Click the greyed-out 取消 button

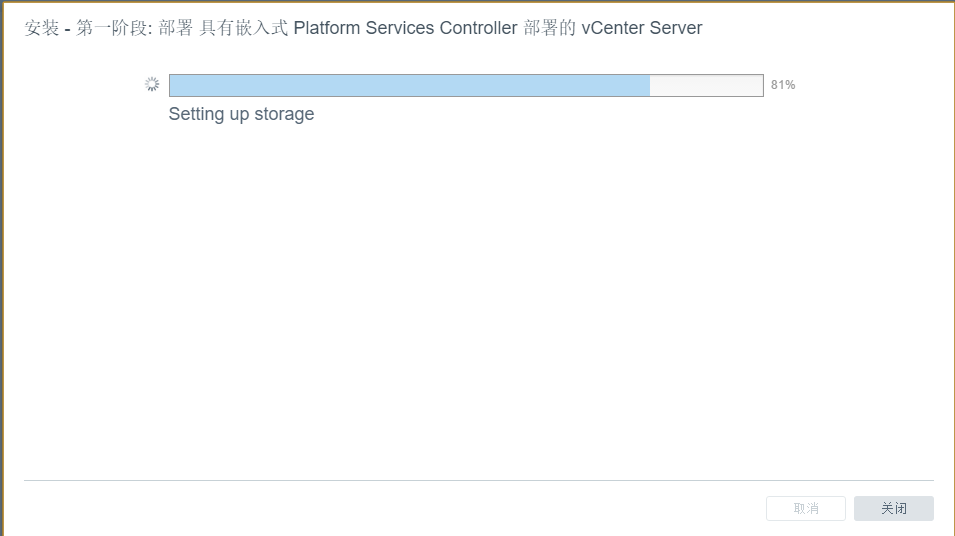click(806, 509)
